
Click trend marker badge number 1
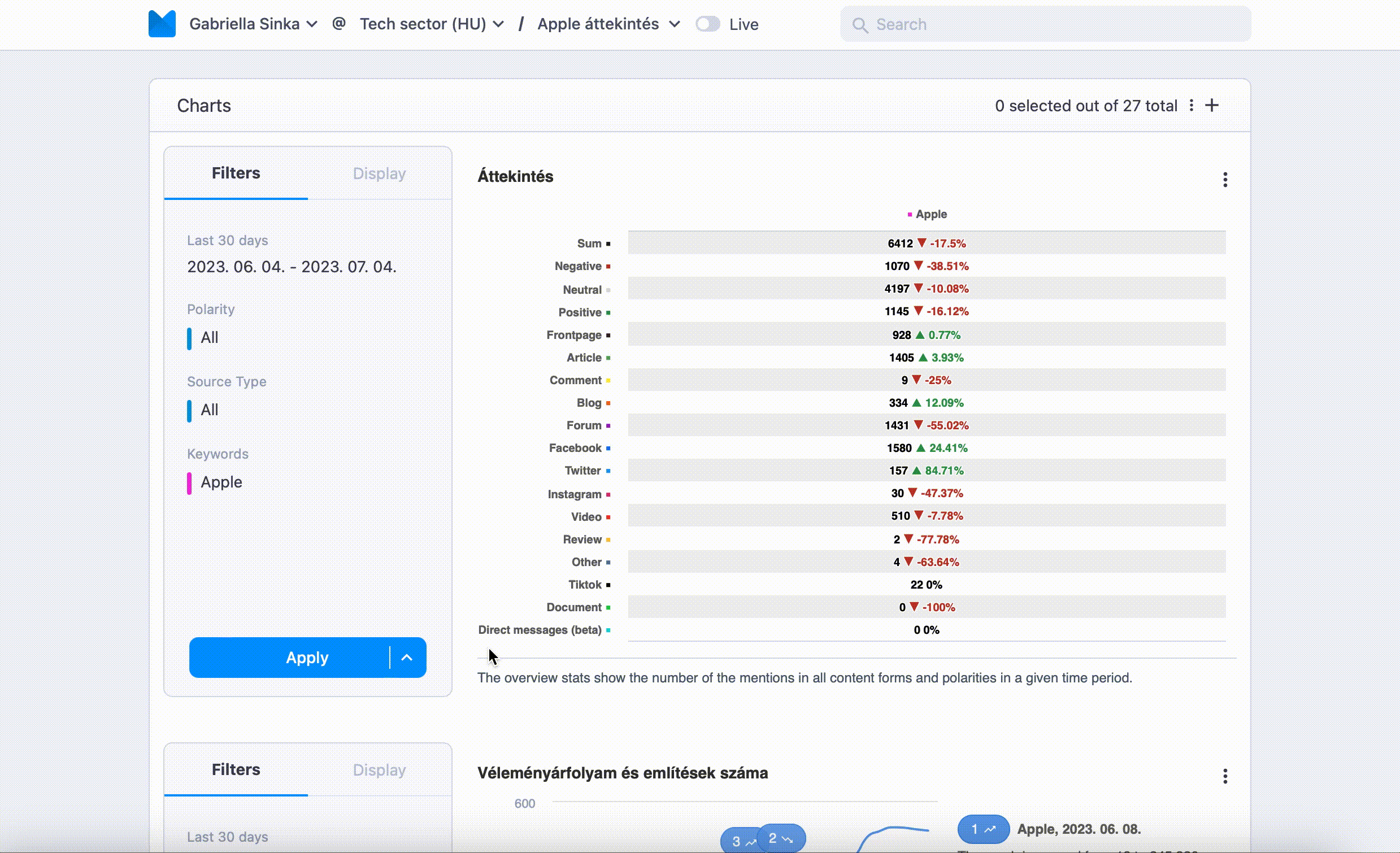tap(983, 829)
